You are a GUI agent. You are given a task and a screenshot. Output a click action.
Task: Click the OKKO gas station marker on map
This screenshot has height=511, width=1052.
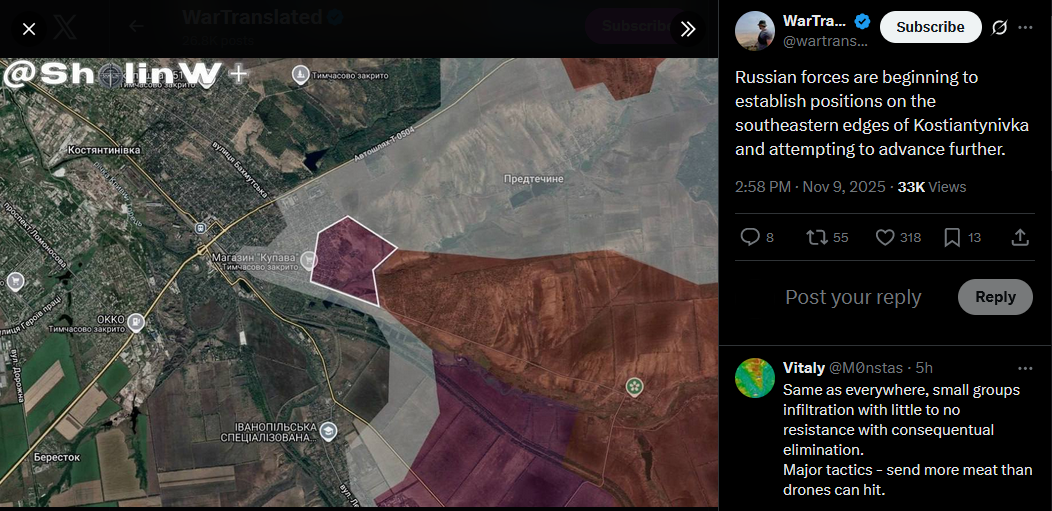[136, 323]
